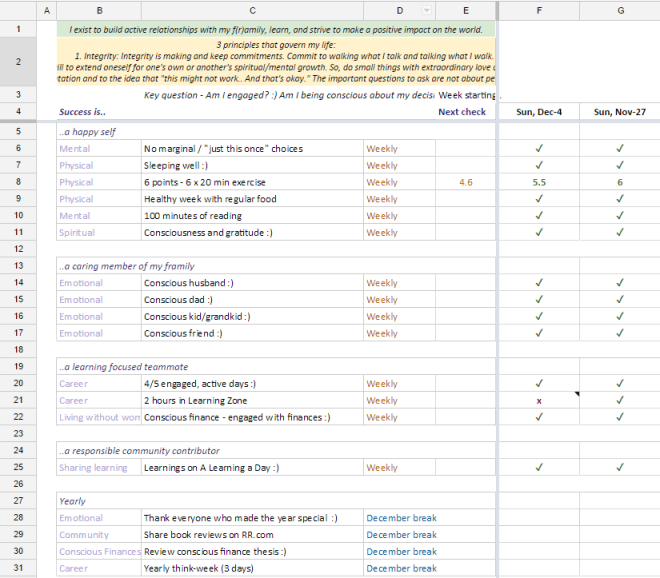Select the 5.5 exercise score cell
This screenshot has width=660, height=578.
pos(539,182)
